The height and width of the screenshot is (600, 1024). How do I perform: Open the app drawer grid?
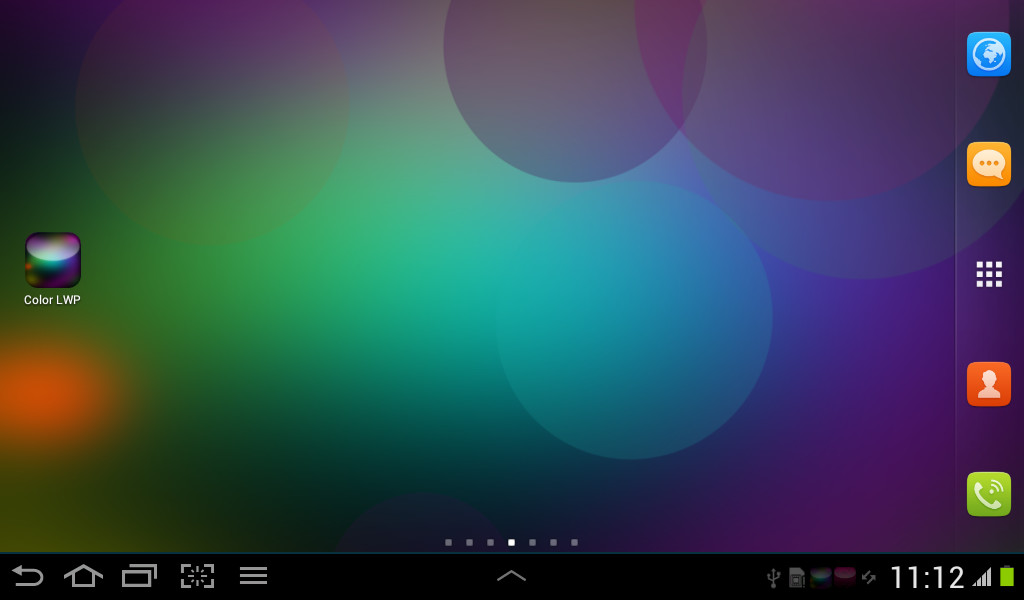988,274
